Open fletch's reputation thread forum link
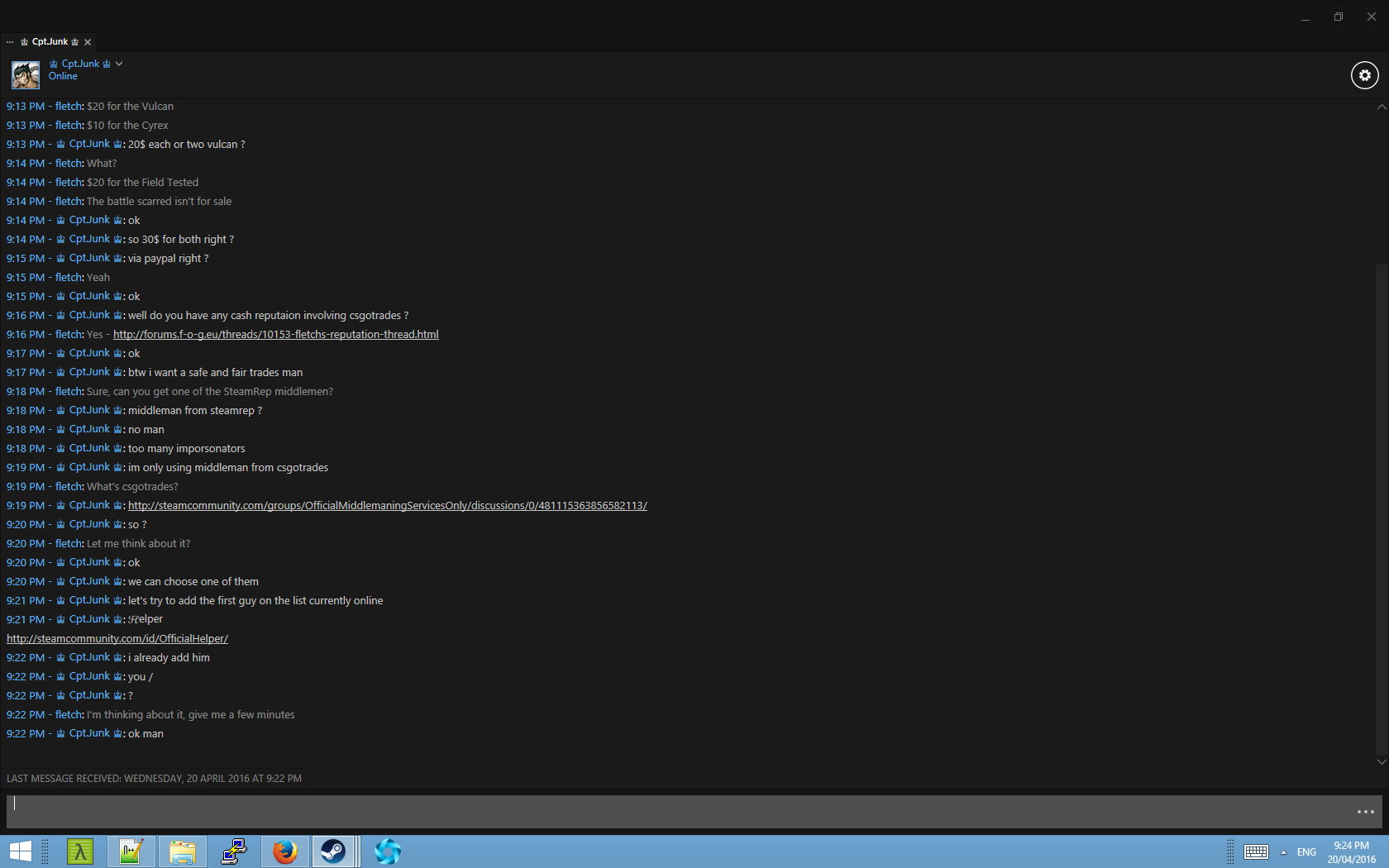1389x868 pixels. pyautogui.click(x=275, y=335)
